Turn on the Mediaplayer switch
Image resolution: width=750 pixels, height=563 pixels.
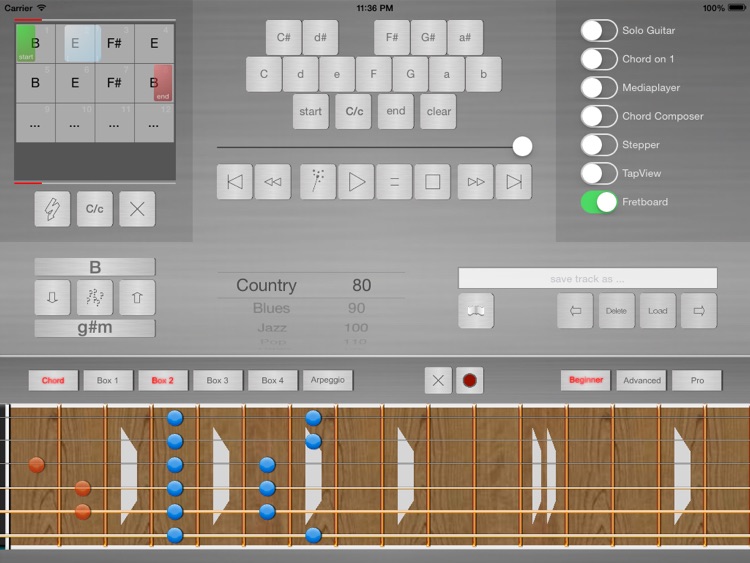[x=599, y=88]
